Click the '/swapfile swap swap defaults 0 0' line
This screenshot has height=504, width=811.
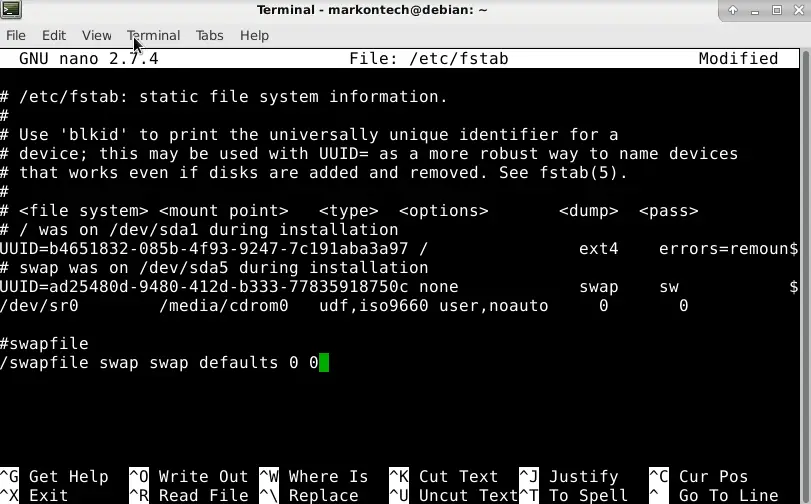click(x=159, y=363)
